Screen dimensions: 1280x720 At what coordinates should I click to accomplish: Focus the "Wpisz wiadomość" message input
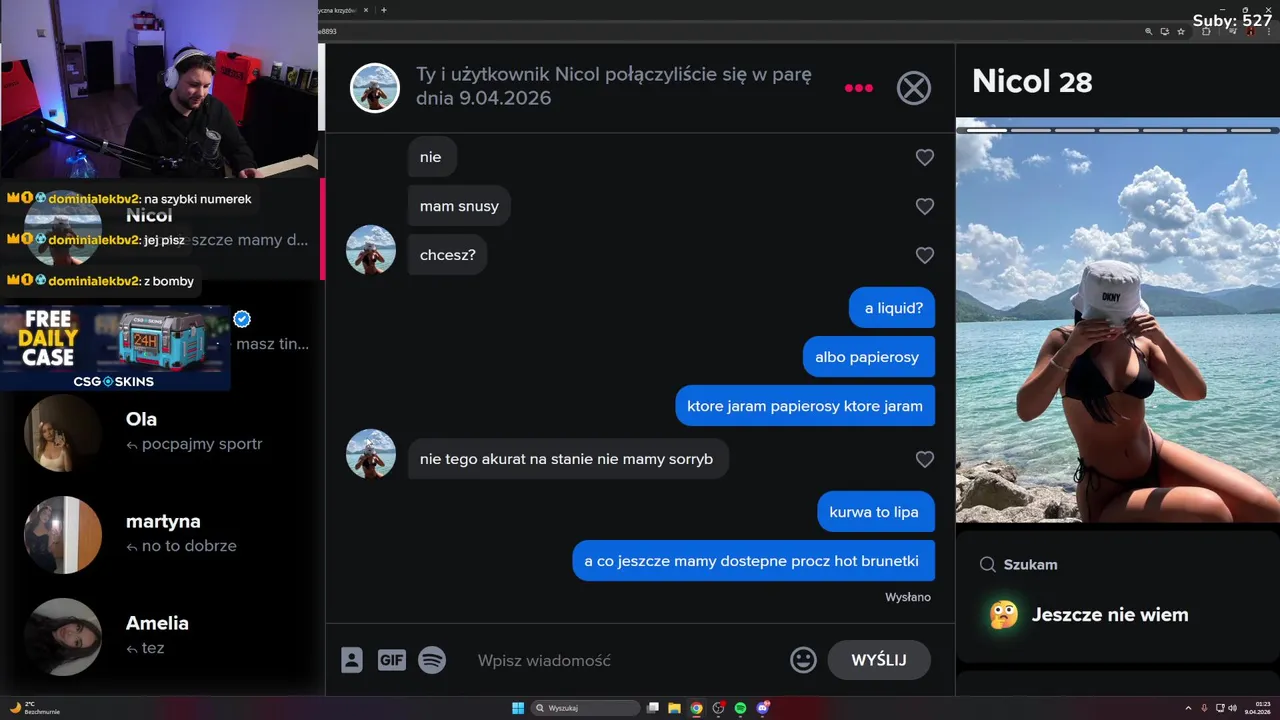(625, 660)
